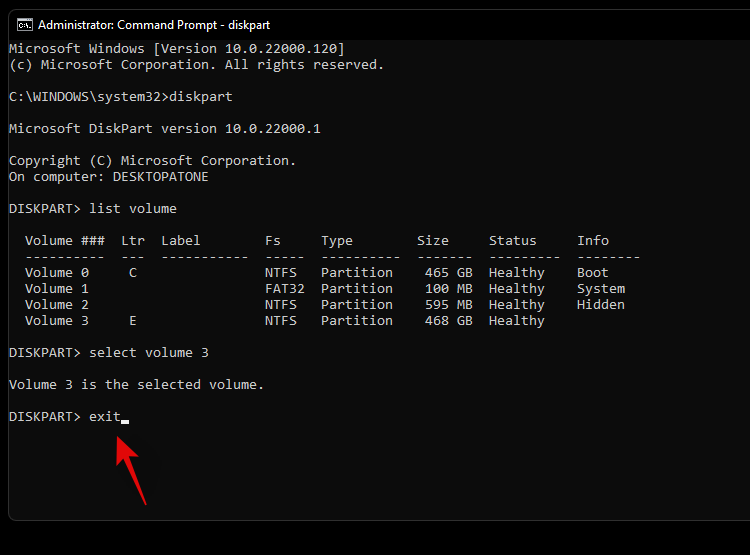Click drive letter E of Volume 3
Screen dimensions: 750x555
[132, 321]
